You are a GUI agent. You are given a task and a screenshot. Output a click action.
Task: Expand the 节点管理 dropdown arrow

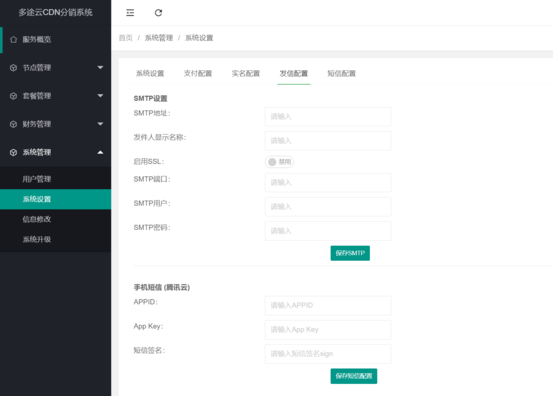[100, 67]
